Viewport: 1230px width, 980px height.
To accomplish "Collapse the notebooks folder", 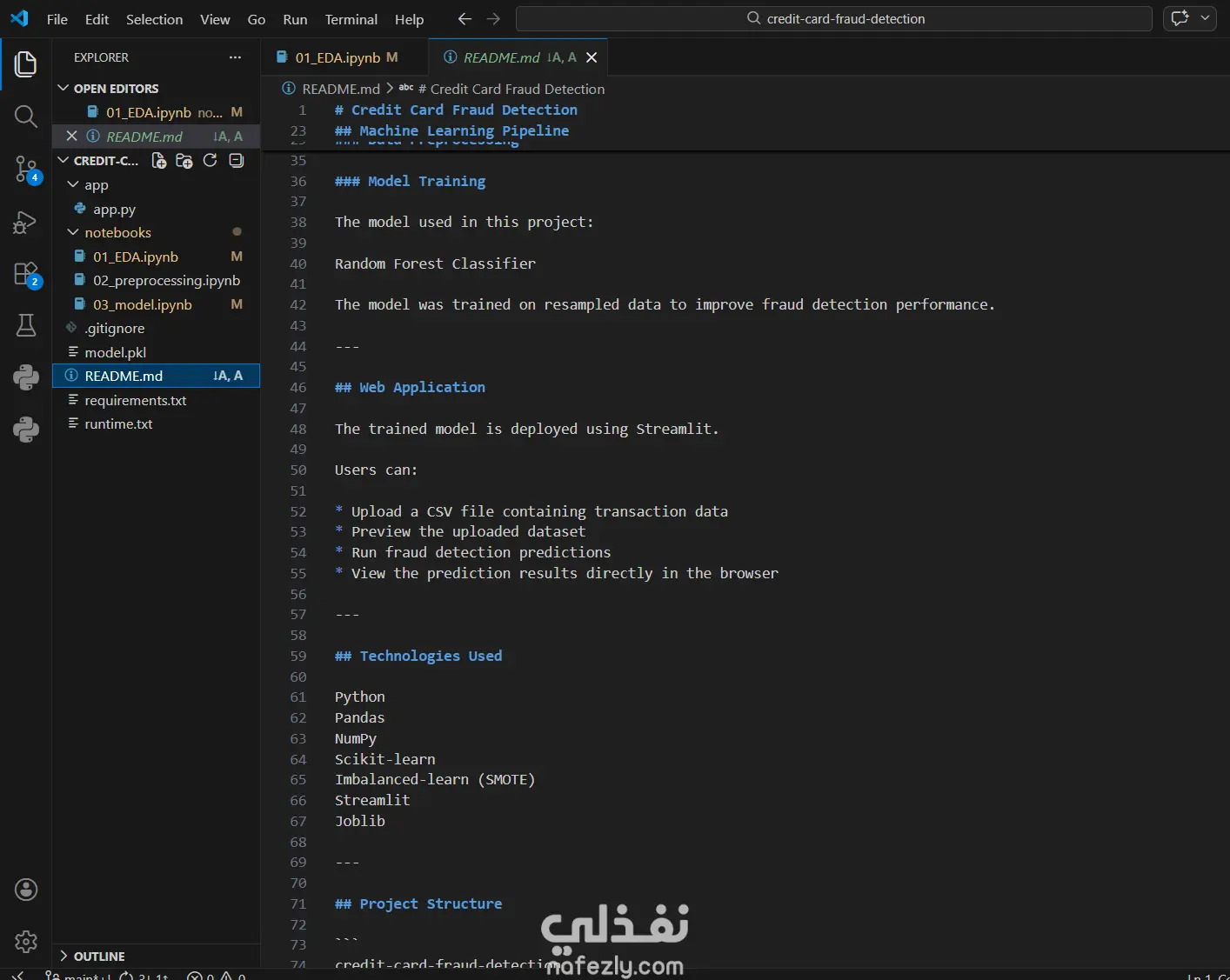I will click(x=73, y=233).
